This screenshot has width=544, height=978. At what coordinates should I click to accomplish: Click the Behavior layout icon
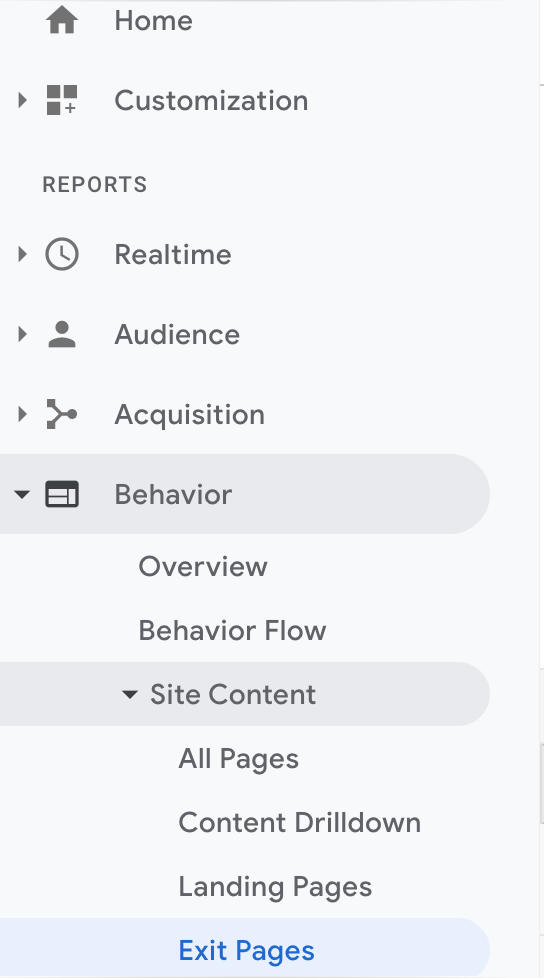coord(62,494)
